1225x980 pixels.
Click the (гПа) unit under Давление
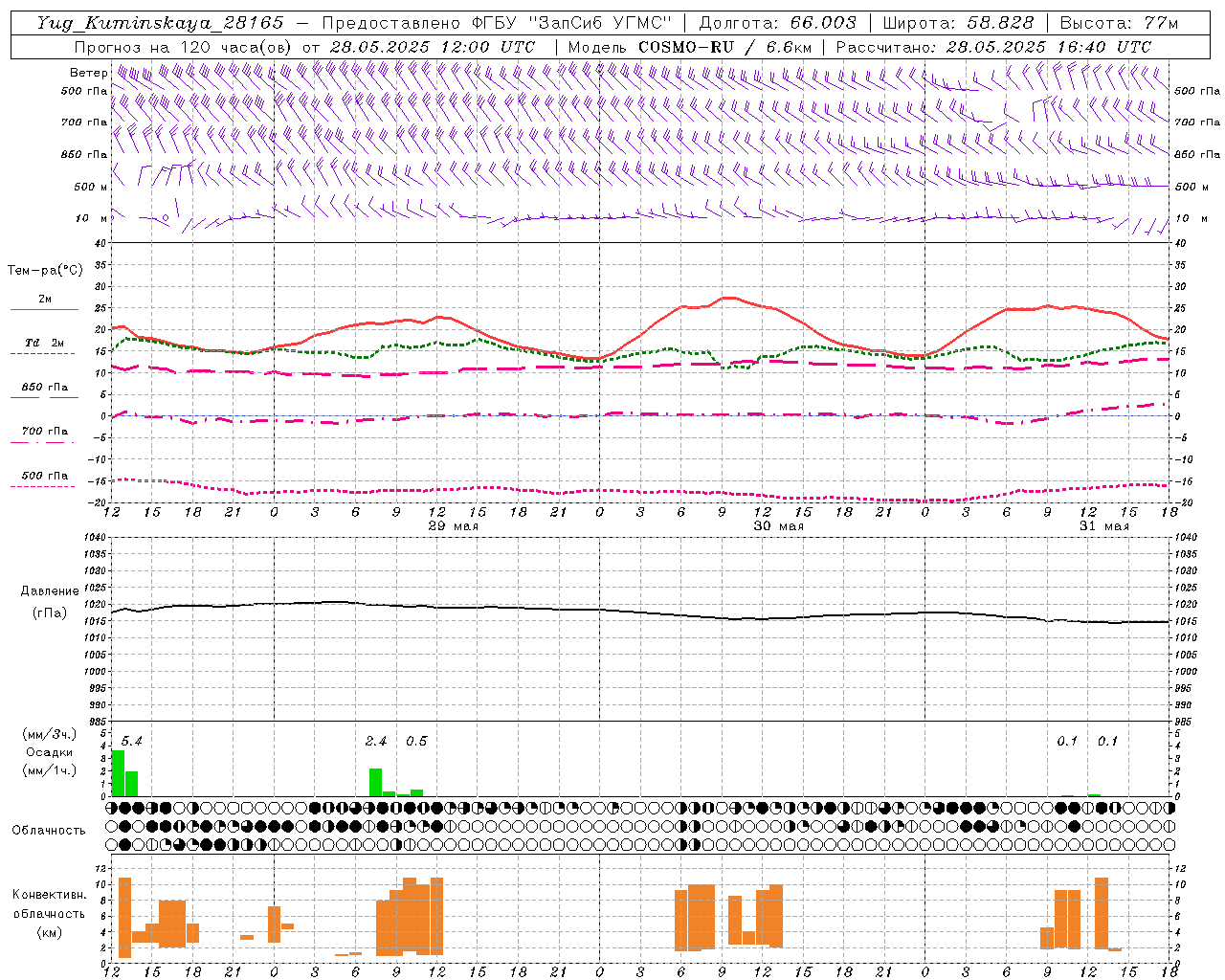(x=50, y=613)
